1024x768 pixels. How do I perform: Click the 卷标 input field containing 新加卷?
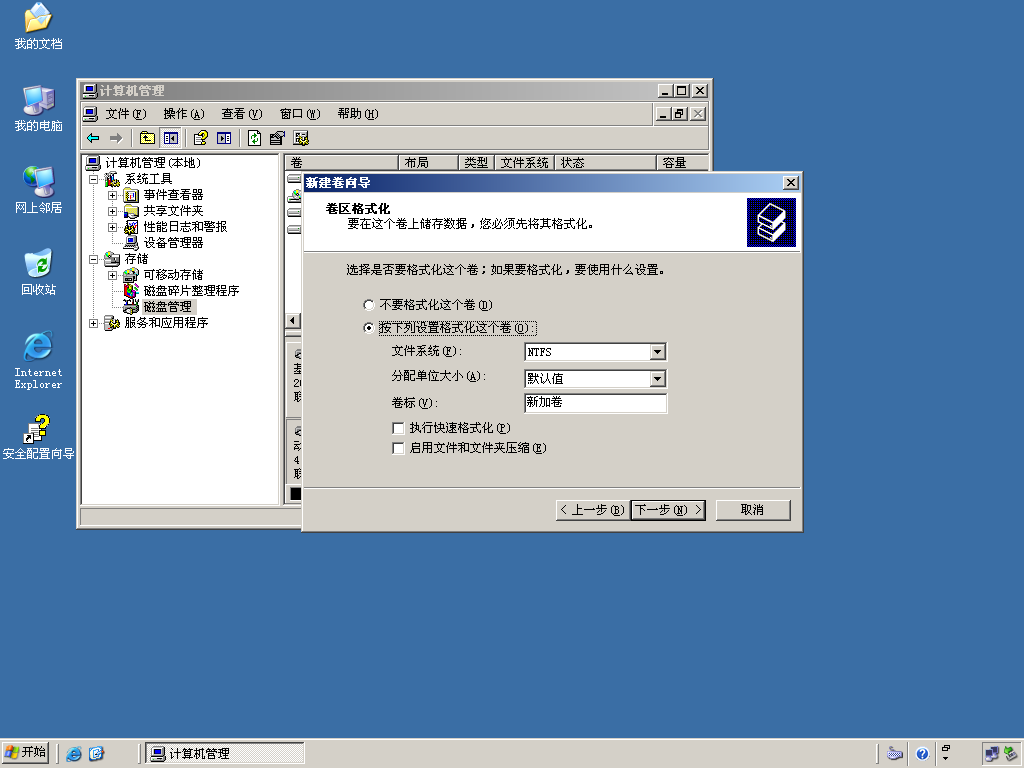point(595,403)
